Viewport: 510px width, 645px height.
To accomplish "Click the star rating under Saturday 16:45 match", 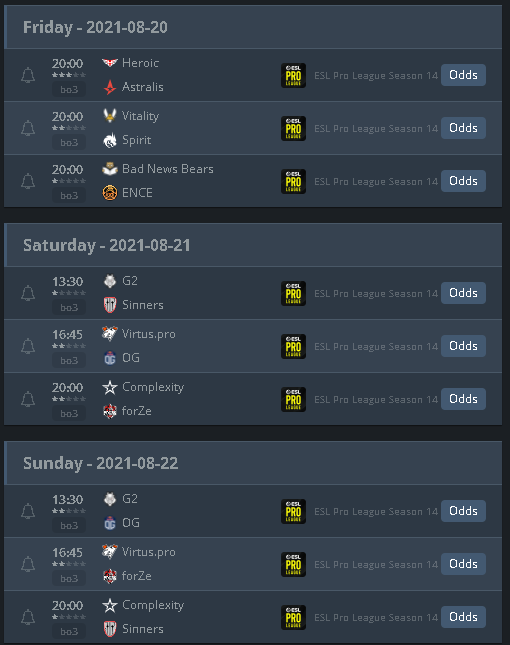I will click(69, 346).
